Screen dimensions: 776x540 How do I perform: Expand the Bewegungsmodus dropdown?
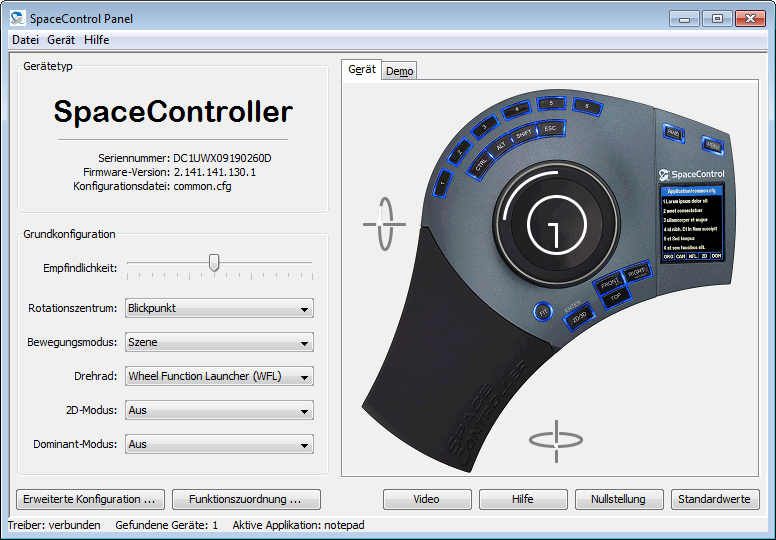[x=219, y=343]
